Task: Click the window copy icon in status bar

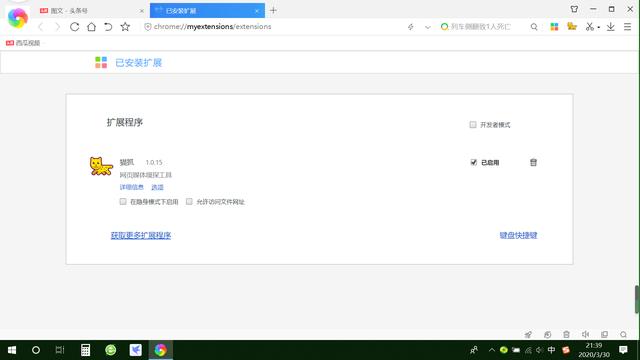Action: click(604, 335)
